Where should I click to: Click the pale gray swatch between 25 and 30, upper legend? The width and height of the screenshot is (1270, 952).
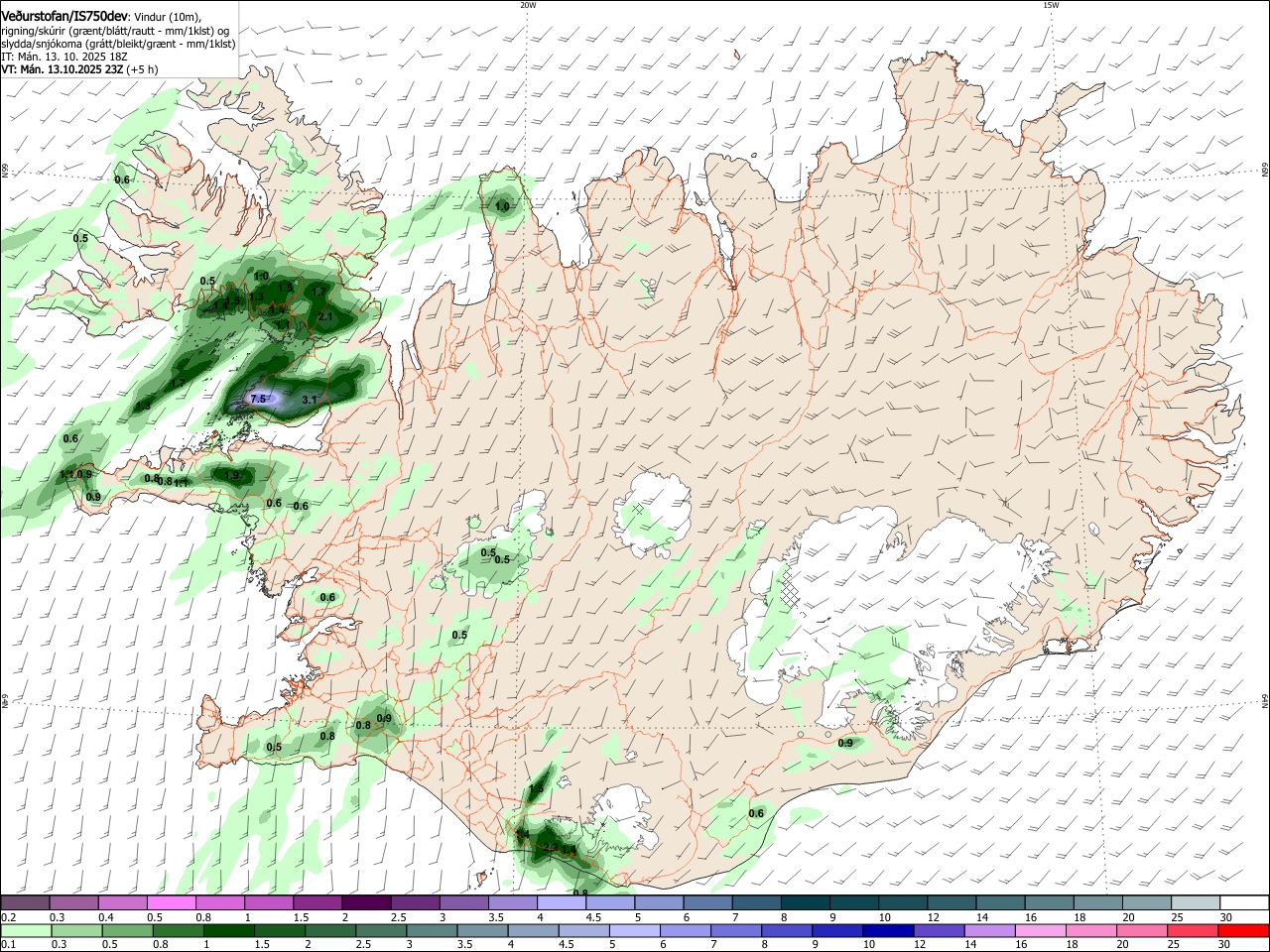tap(1197, 903)
